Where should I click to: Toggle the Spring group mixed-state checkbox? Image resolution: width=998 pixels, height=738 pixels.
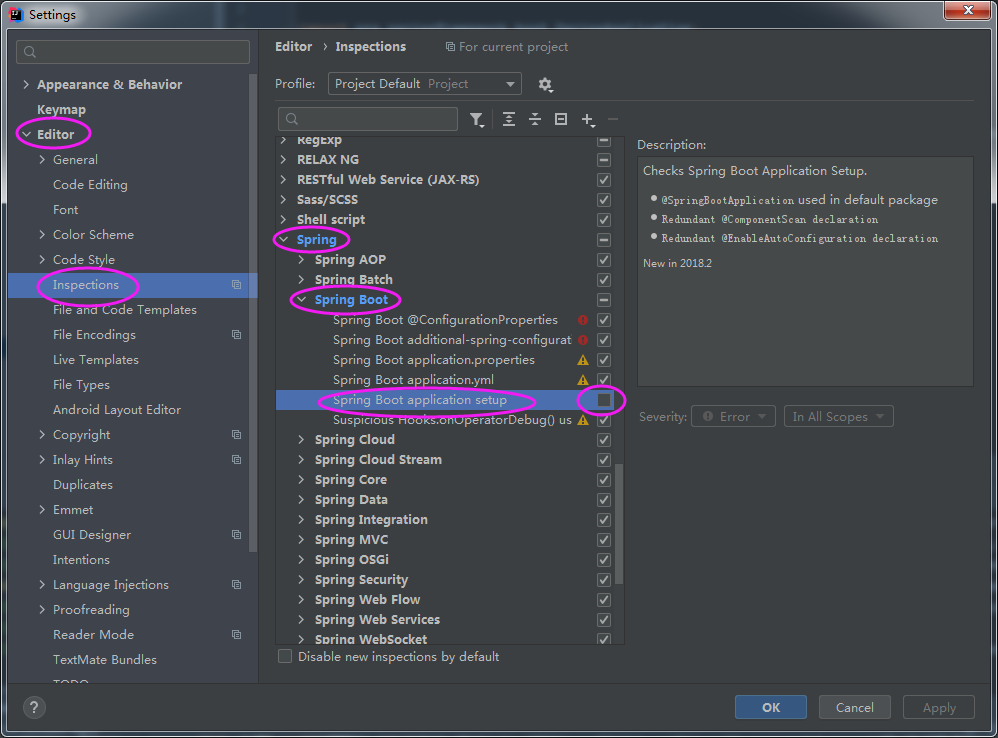[604, 240]
